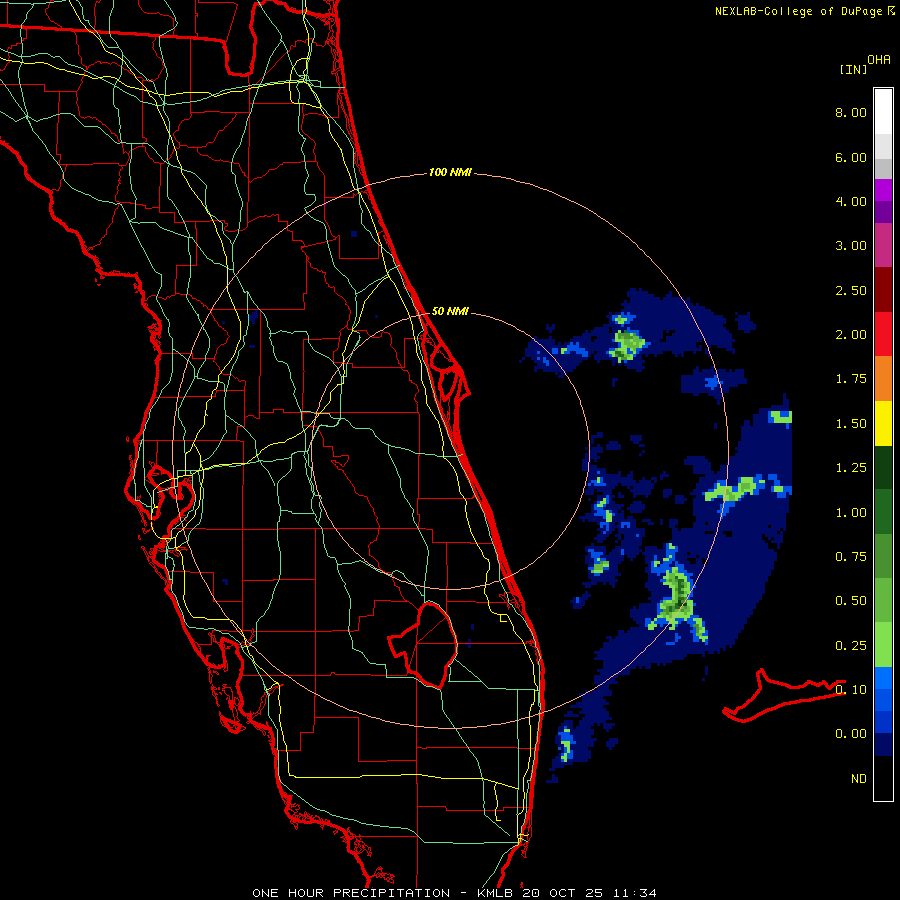
Task: Click the 2.50 legend value
Action: tap(851, 290)
